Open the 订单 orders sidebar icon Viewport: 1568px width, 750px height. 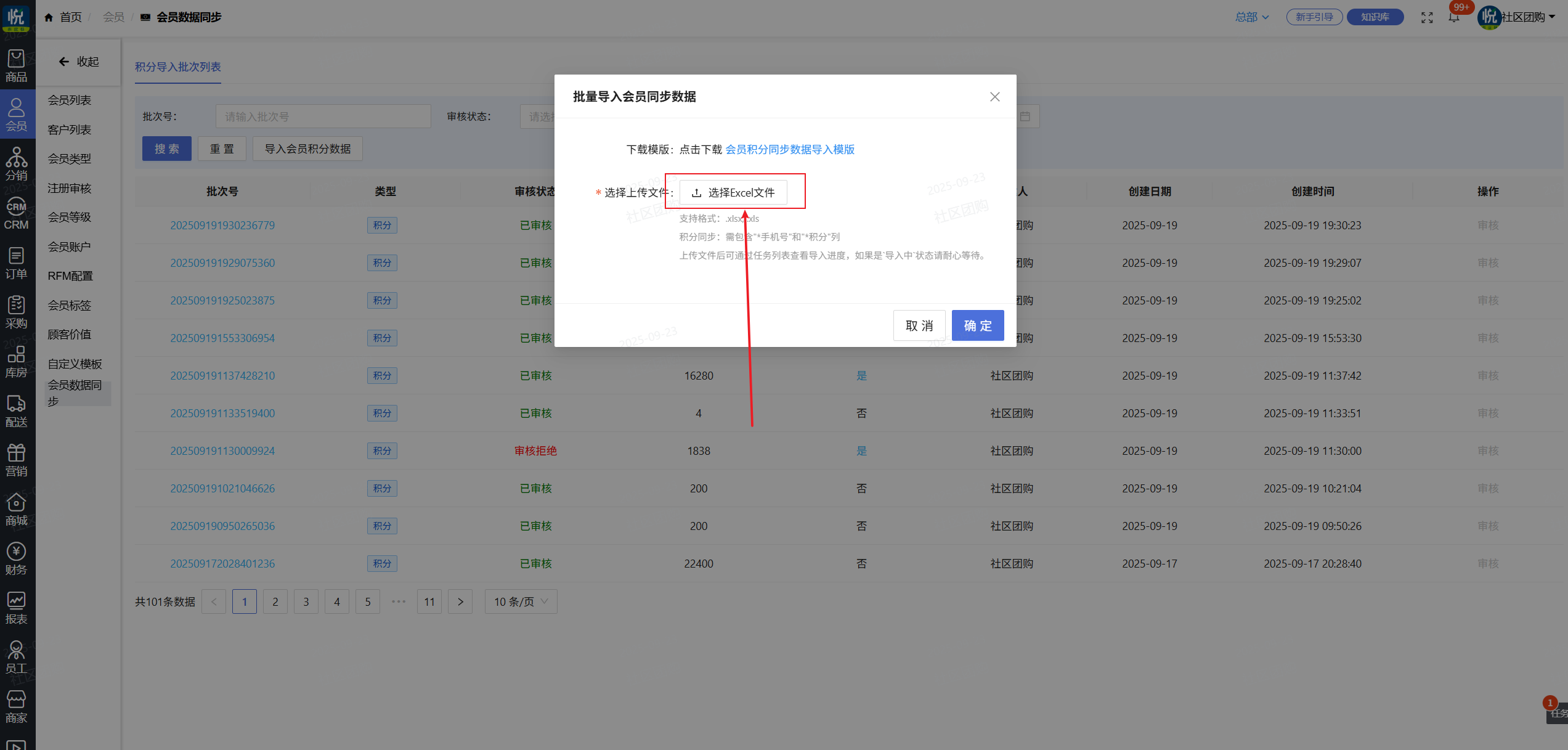[x=17, y=263]
